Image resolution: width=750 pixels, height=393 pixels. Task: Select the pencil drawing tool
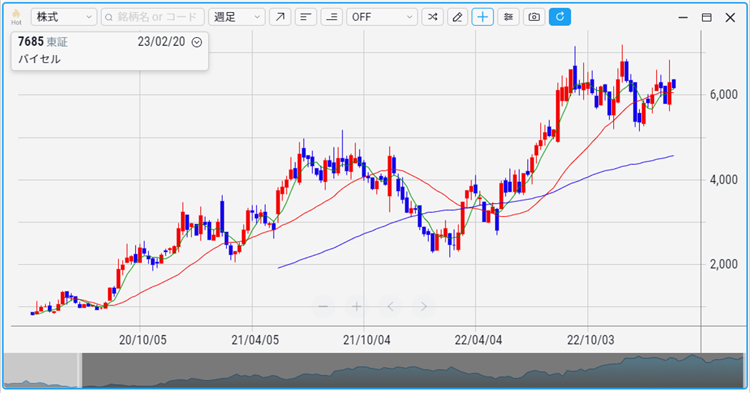click(x=458, y=17)
